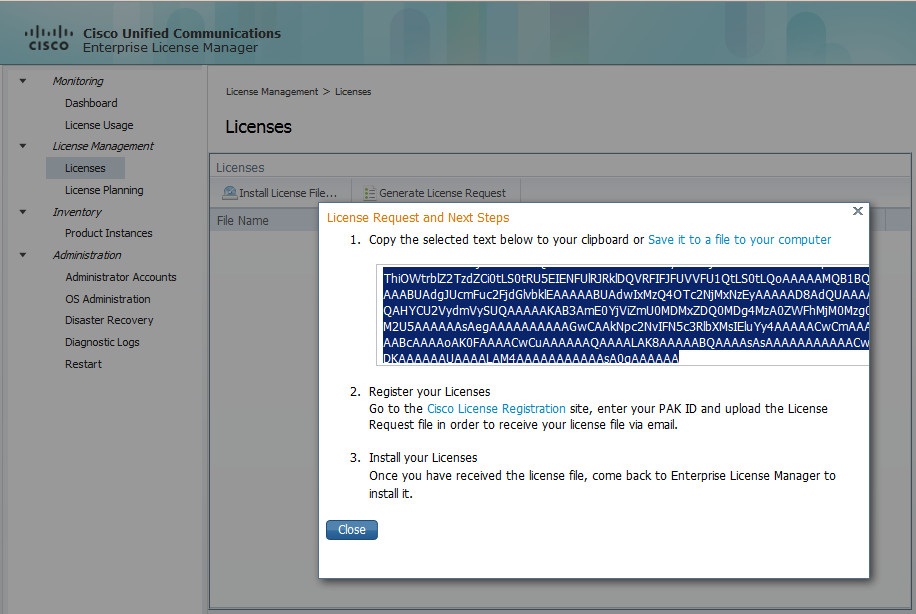Click the Administration heading
Viewport: 916px width, 614px height.
87,255
